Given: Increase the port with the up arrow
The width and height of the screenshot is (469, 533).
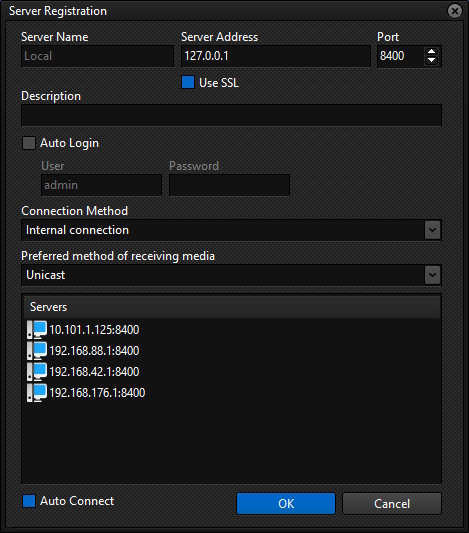Looking at the screenshot, I should [432, 52].
